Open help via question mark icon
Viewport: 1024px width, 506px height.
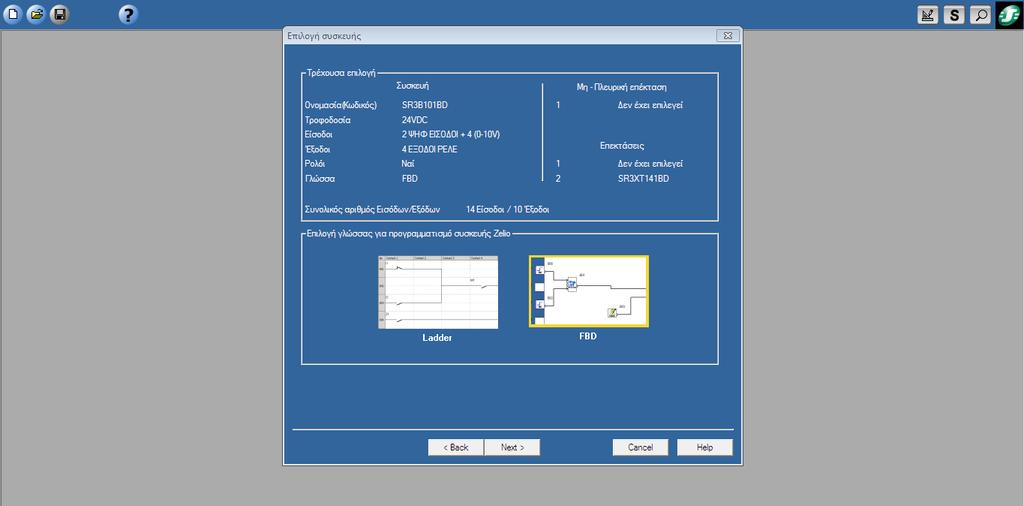pos(128,14)
